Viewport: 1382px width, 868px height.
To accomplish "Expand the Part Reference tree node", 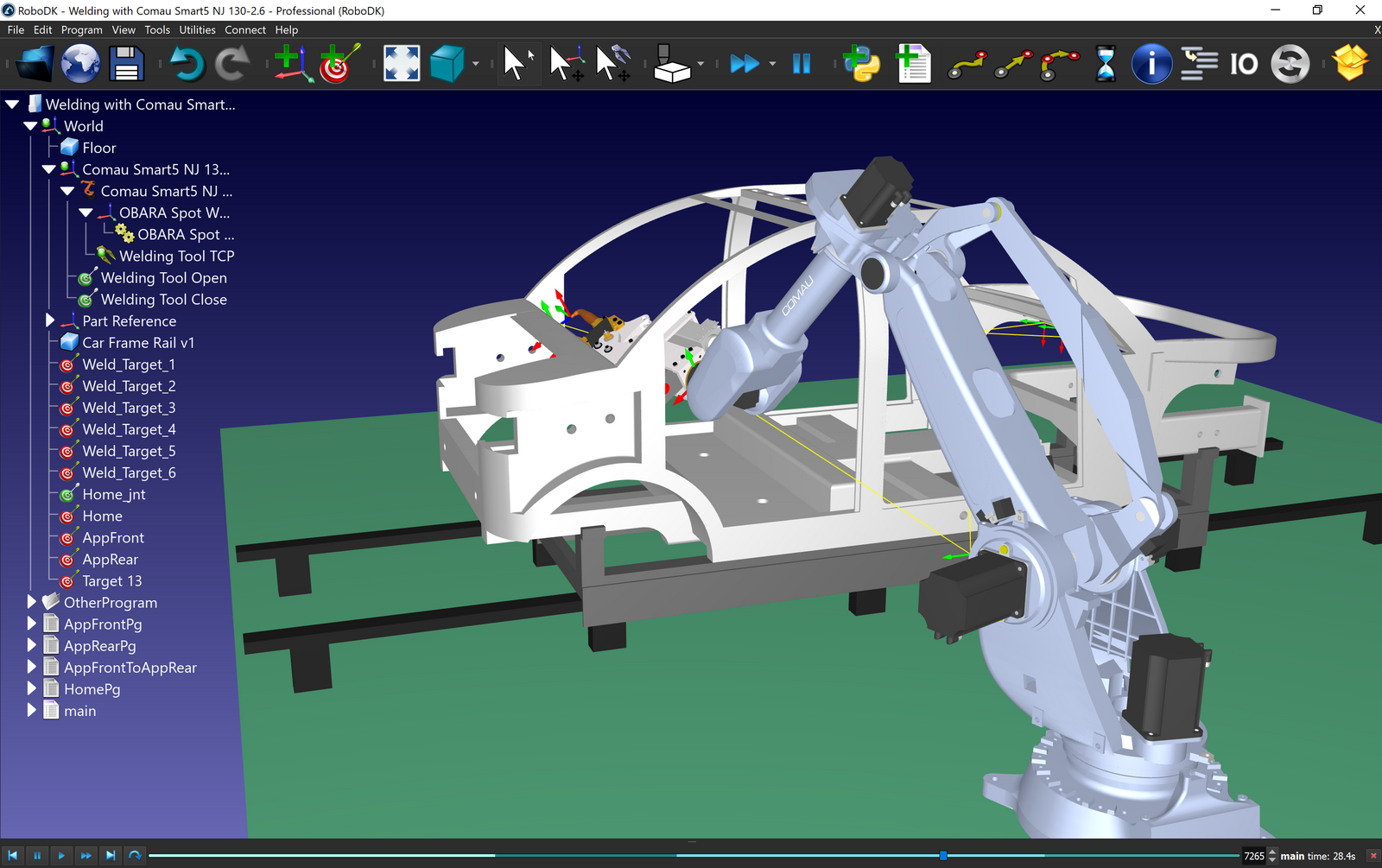I will click(50, 320).
